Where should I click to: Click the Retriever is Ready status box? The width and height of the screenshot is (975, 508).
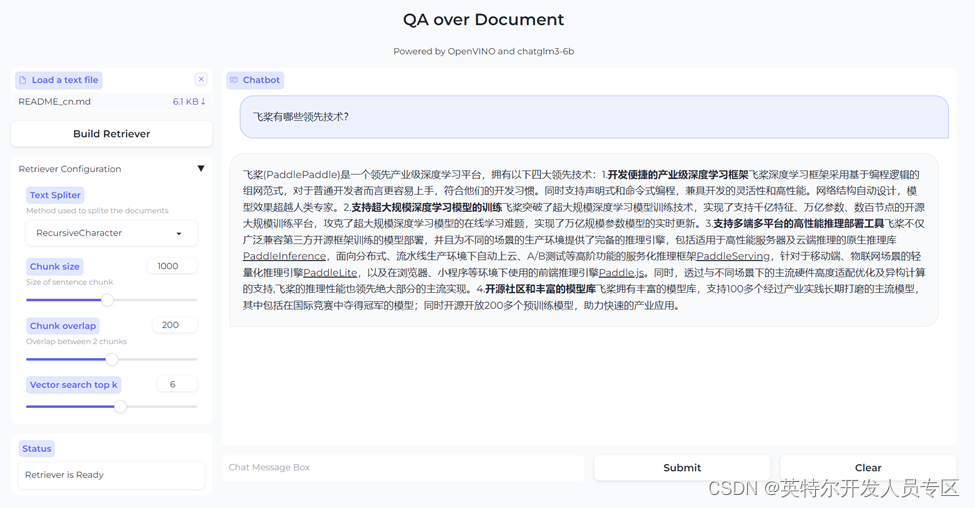[111, 475]
